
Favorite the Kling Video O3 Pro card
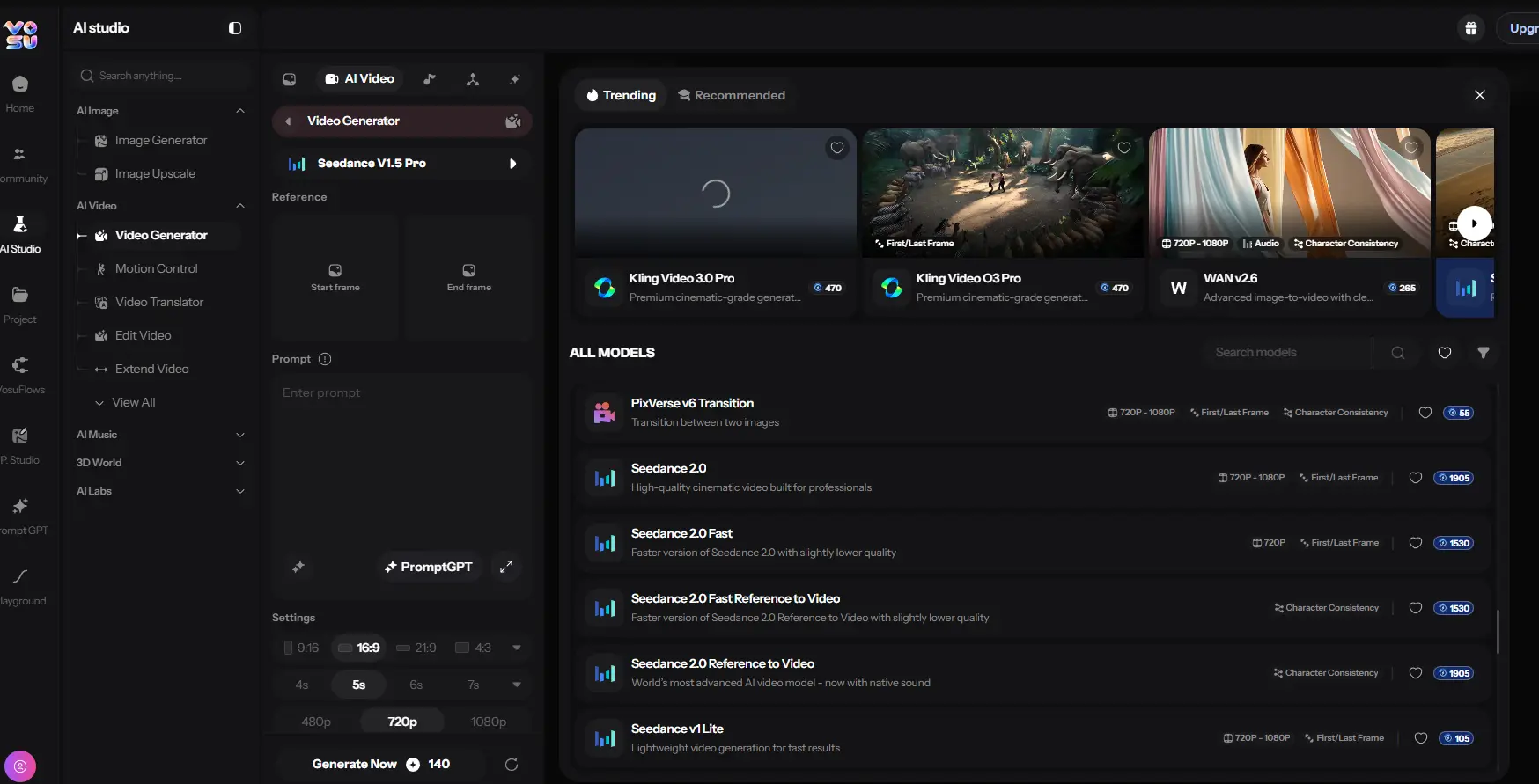(1124, 148)
